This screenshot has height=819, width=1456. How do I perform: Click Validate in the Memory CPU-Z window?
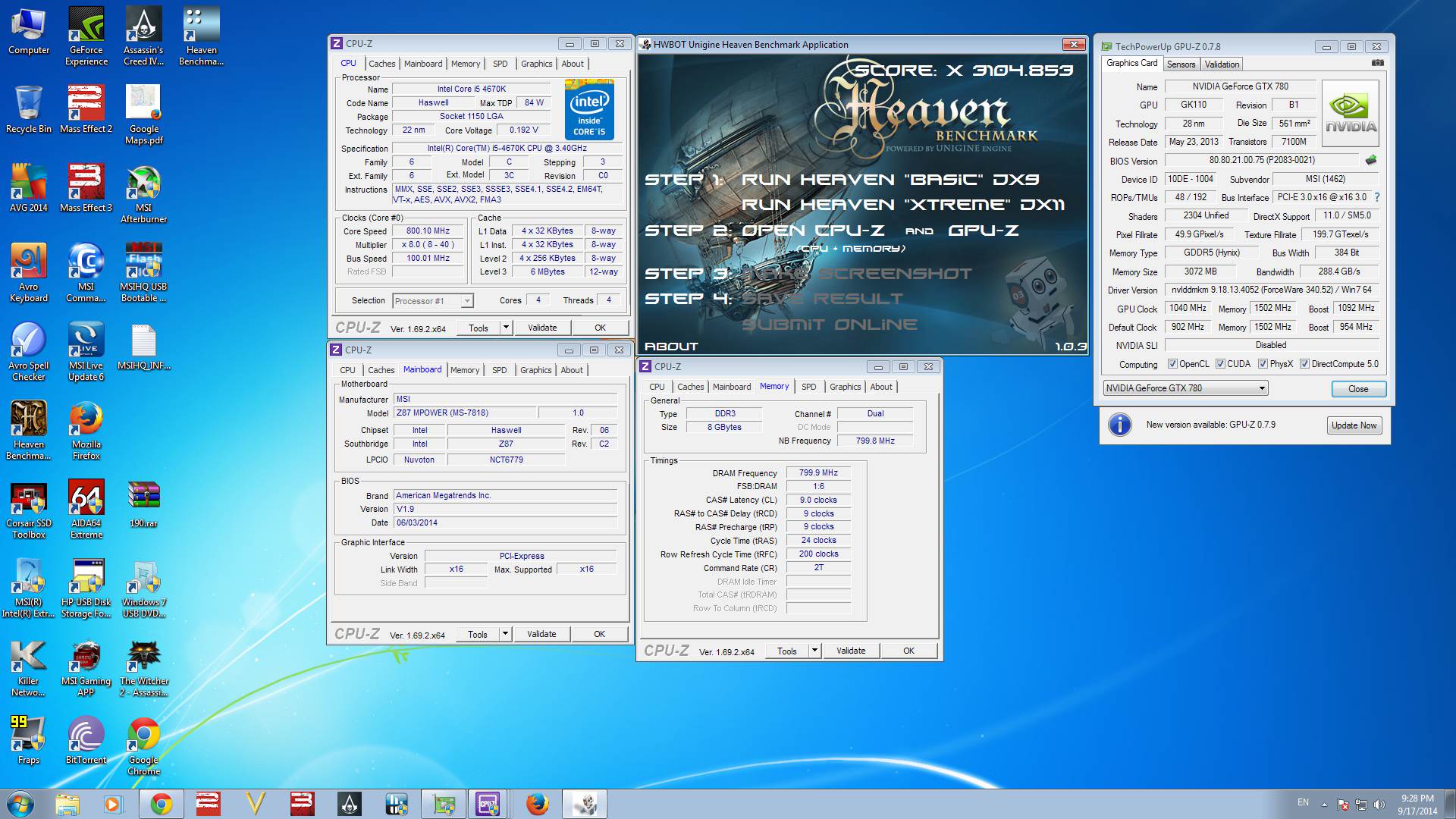[851, 651]
